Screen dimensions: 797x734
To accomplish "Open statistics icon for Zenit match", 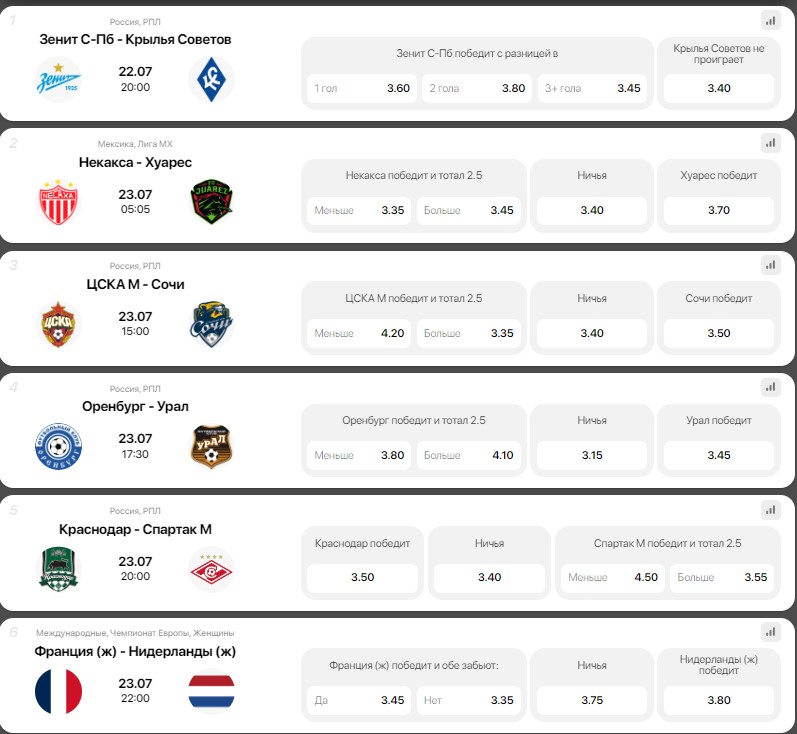I will pos(769,20).
